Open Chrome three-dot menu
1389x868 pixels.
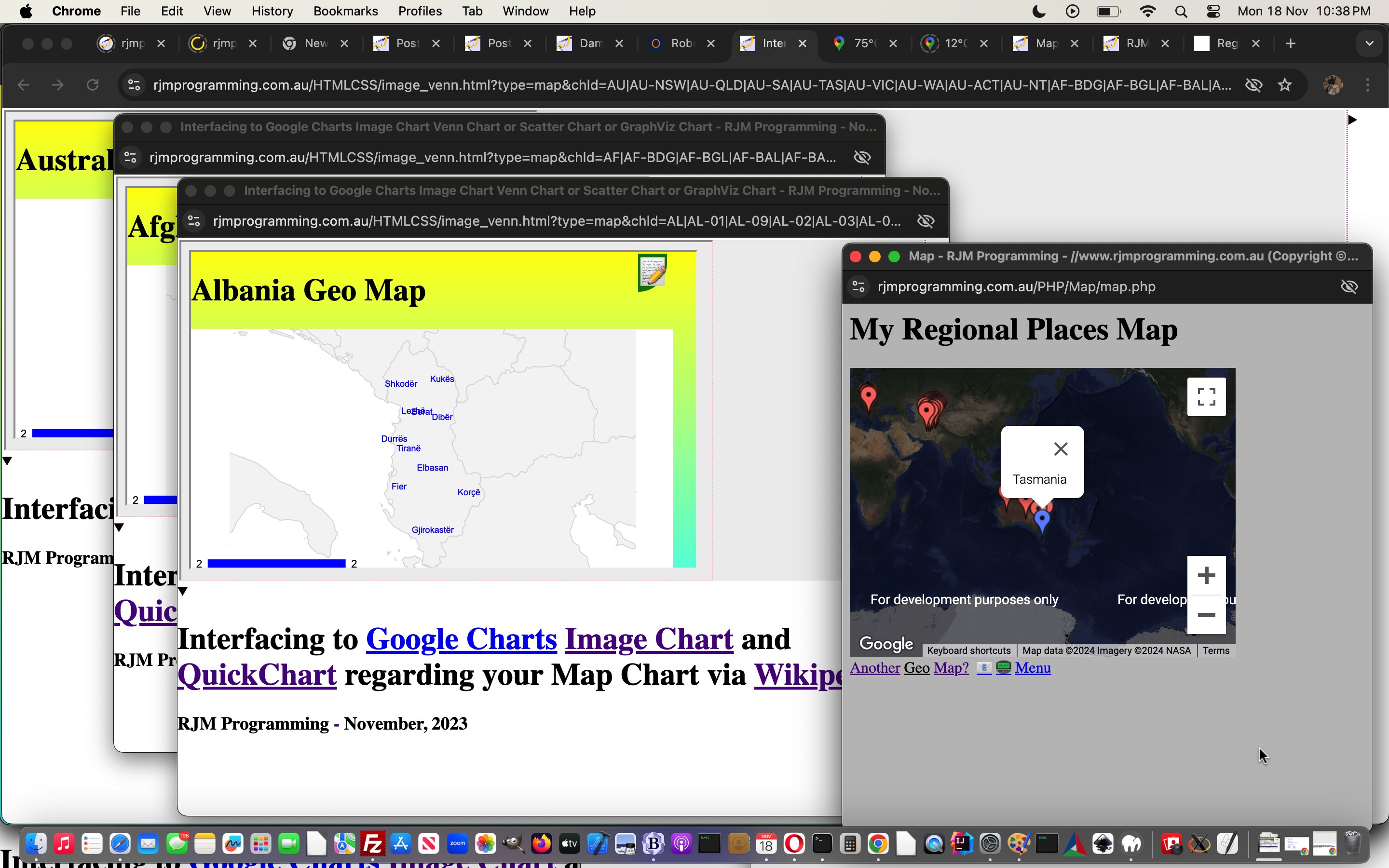pyautogui.click(x=1368, y=85)
